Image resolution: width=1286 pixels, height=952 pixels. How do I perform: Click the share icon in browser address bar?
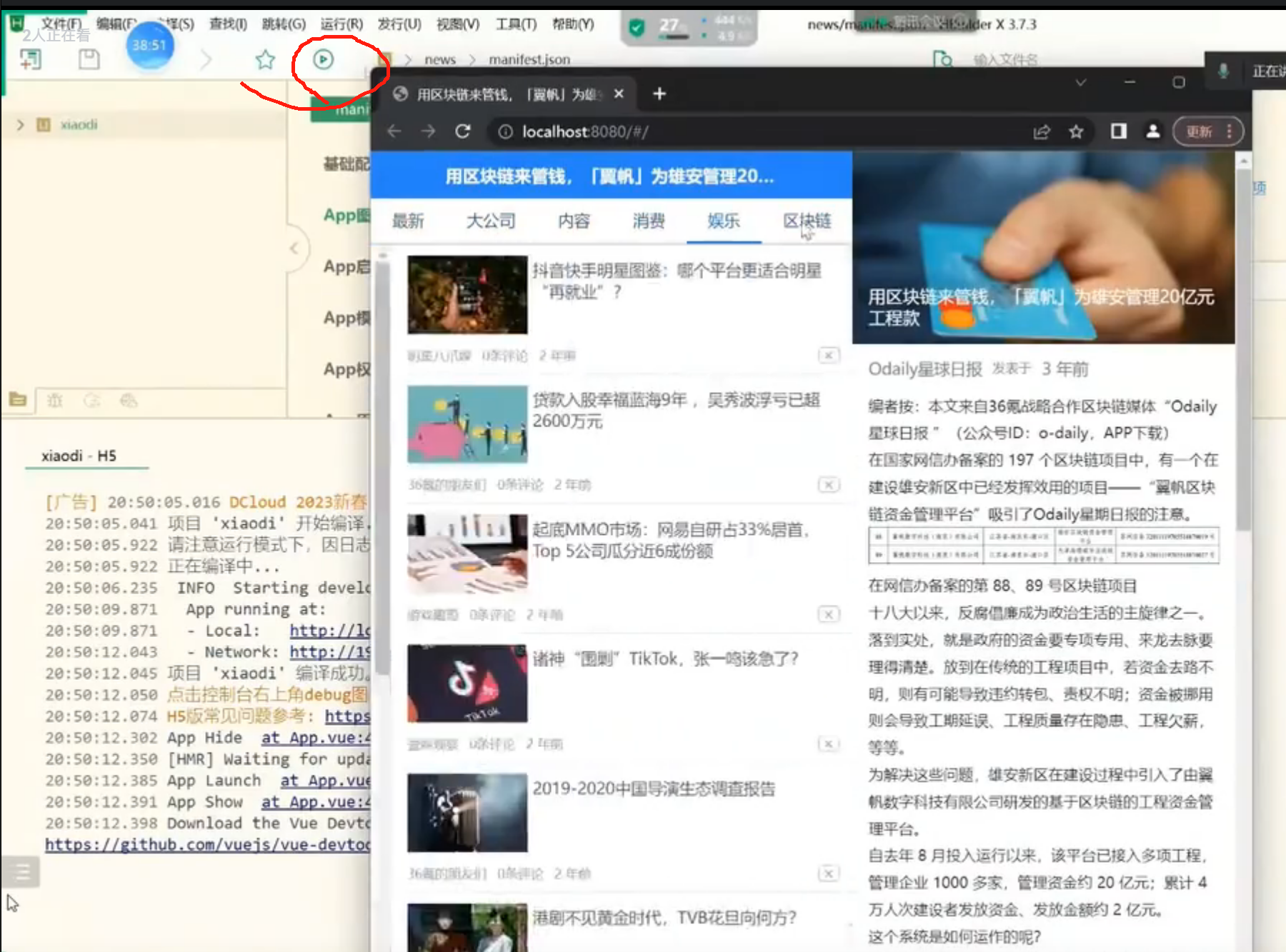point(1042,131)
